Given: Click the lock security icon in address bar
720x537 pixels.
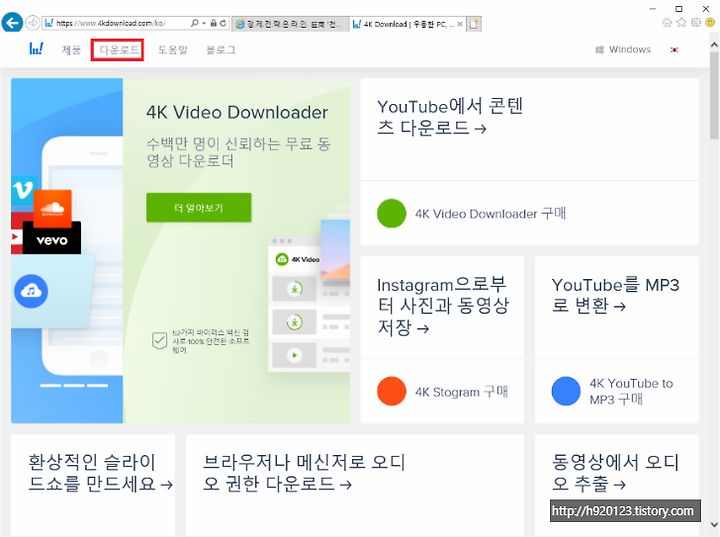Looking at the screenshot, I should pos(214,23).
